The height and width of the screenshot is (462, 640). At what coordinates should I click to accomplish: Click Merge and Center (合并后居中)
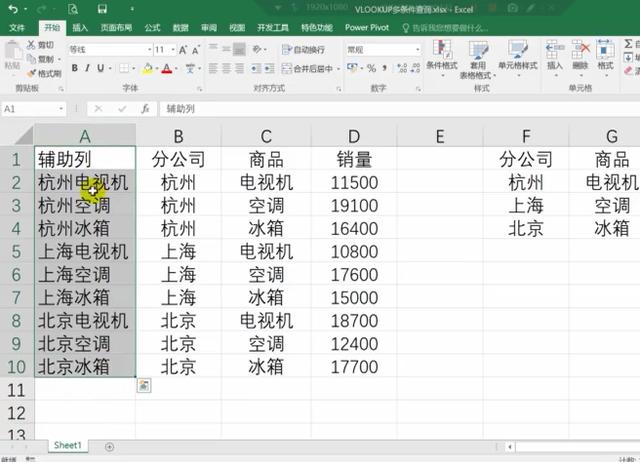tap(307, 69)
